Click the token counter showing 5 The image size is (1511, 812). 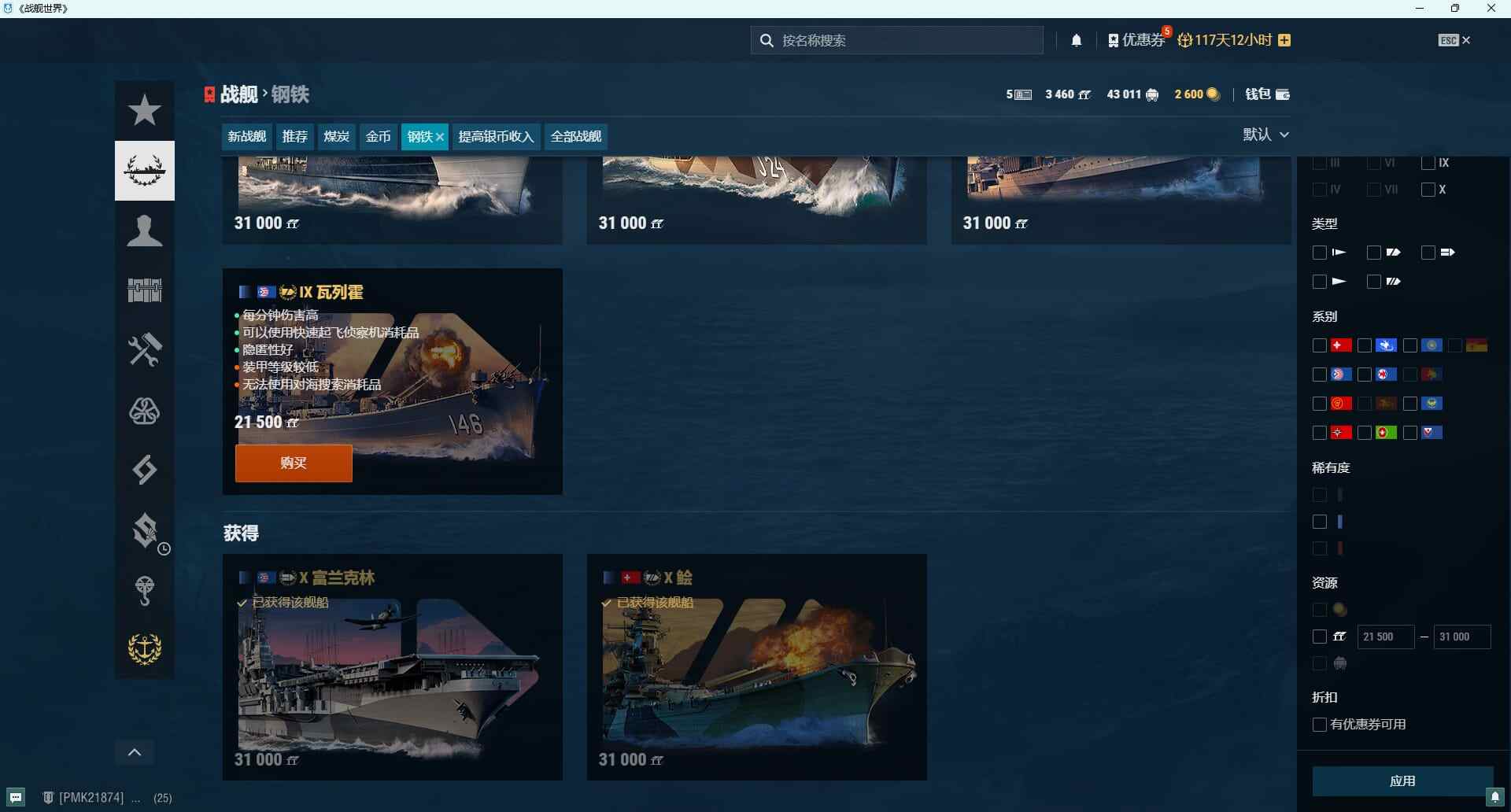(x=1018, y=94)
